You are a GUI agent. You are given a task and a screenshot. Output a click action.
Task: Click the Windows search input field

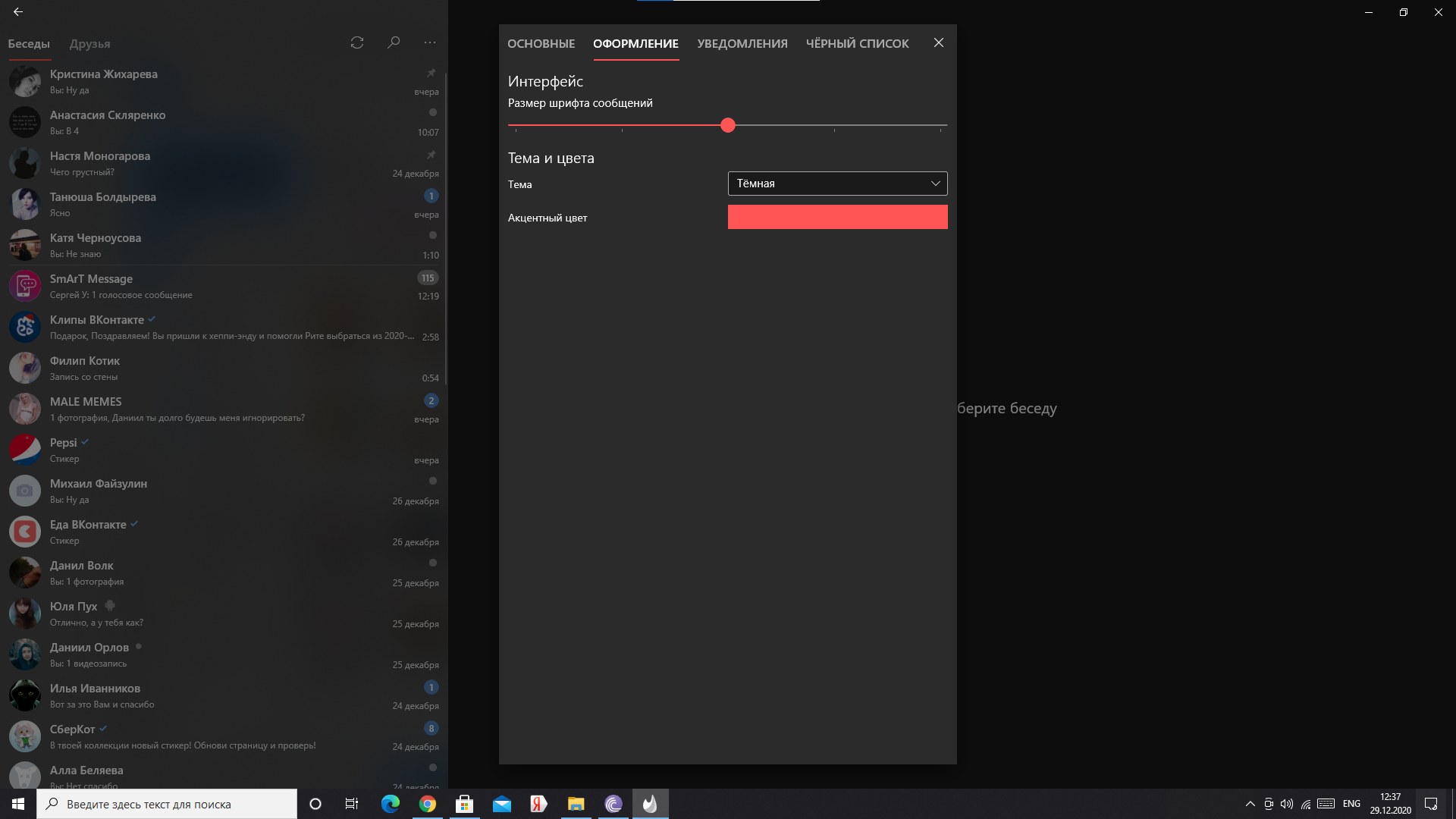tap(167, 804)
